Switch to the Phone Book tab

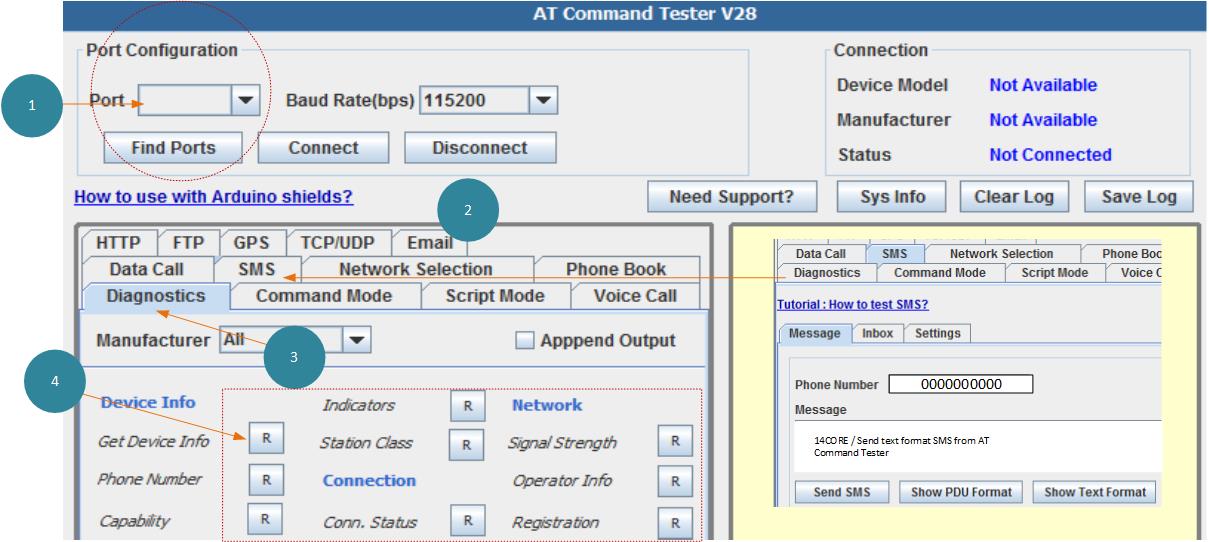pyautogui.click(x=616, y=269)
